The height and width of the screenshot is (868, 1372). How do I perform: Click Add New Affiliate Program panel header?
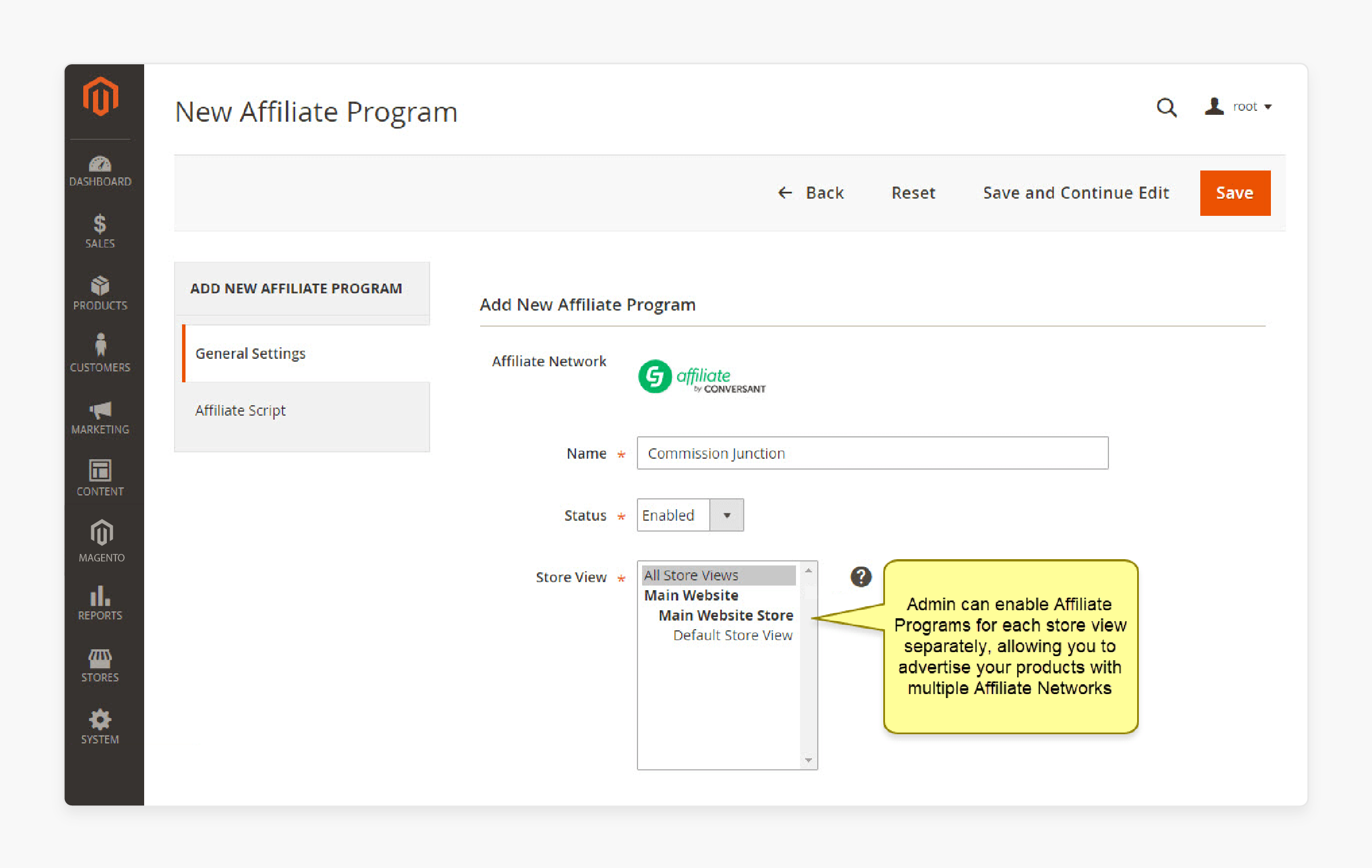click(302, 288)
